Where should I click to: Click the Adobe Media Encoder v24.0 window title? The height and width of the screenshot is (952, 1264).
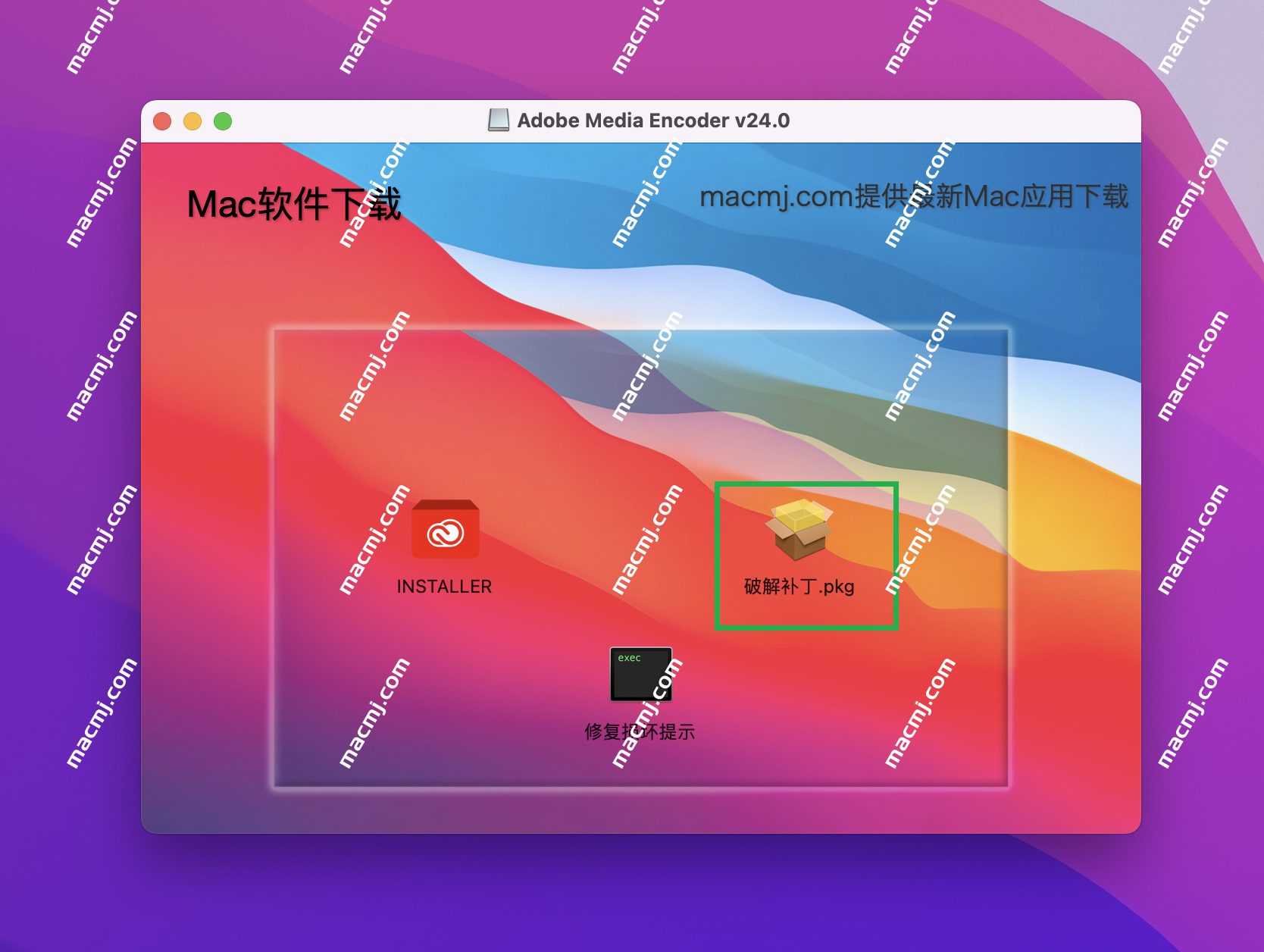tap(653, 121)
